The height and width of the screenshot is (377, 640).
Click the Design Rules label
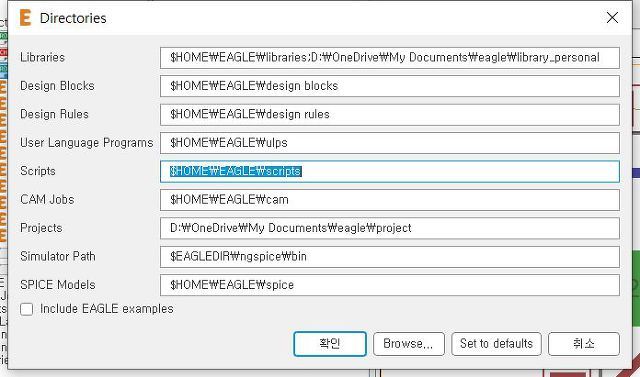coord(54,114)
